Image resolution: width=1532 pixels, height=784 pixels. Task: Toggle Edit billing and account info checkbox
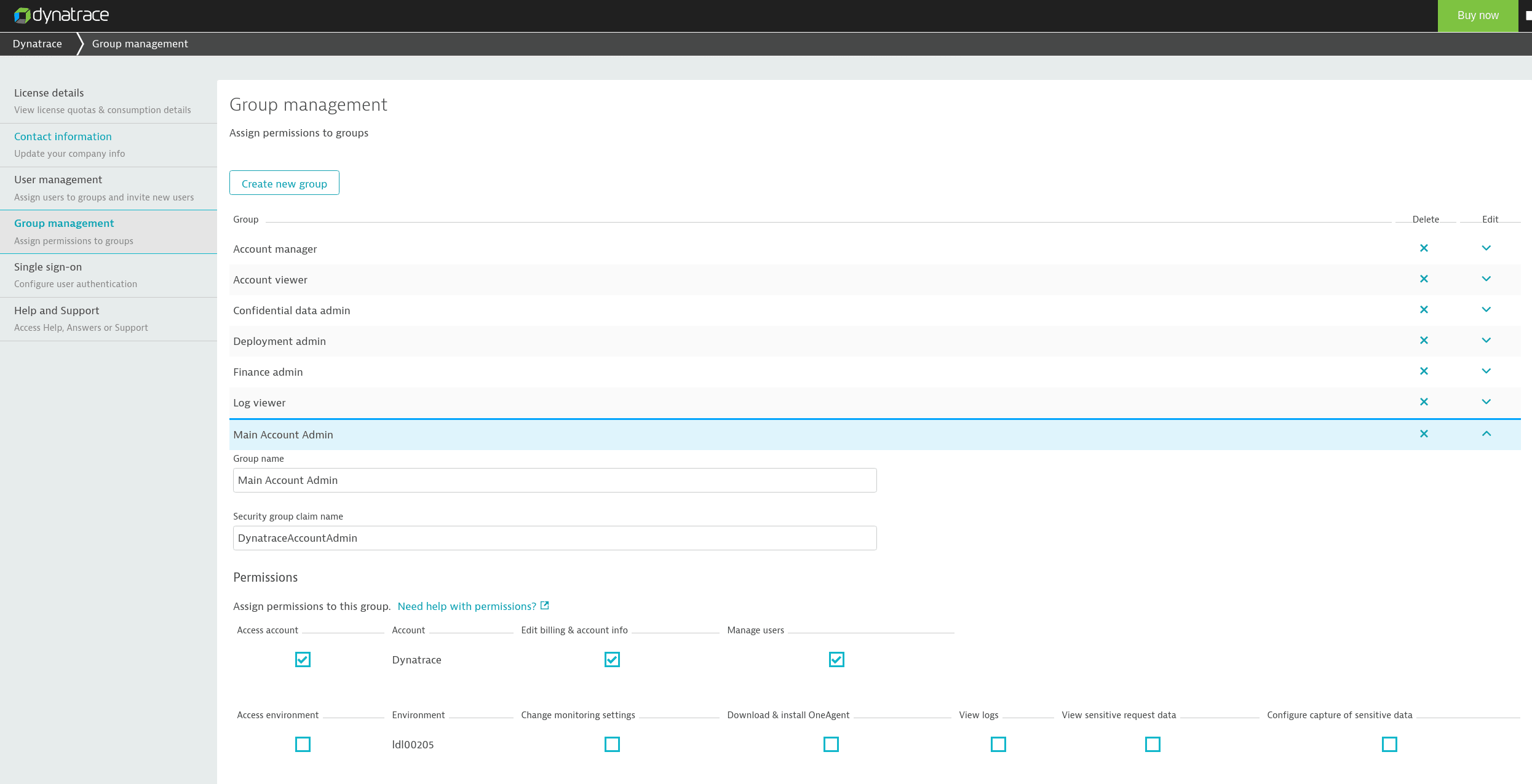point(611,659)
